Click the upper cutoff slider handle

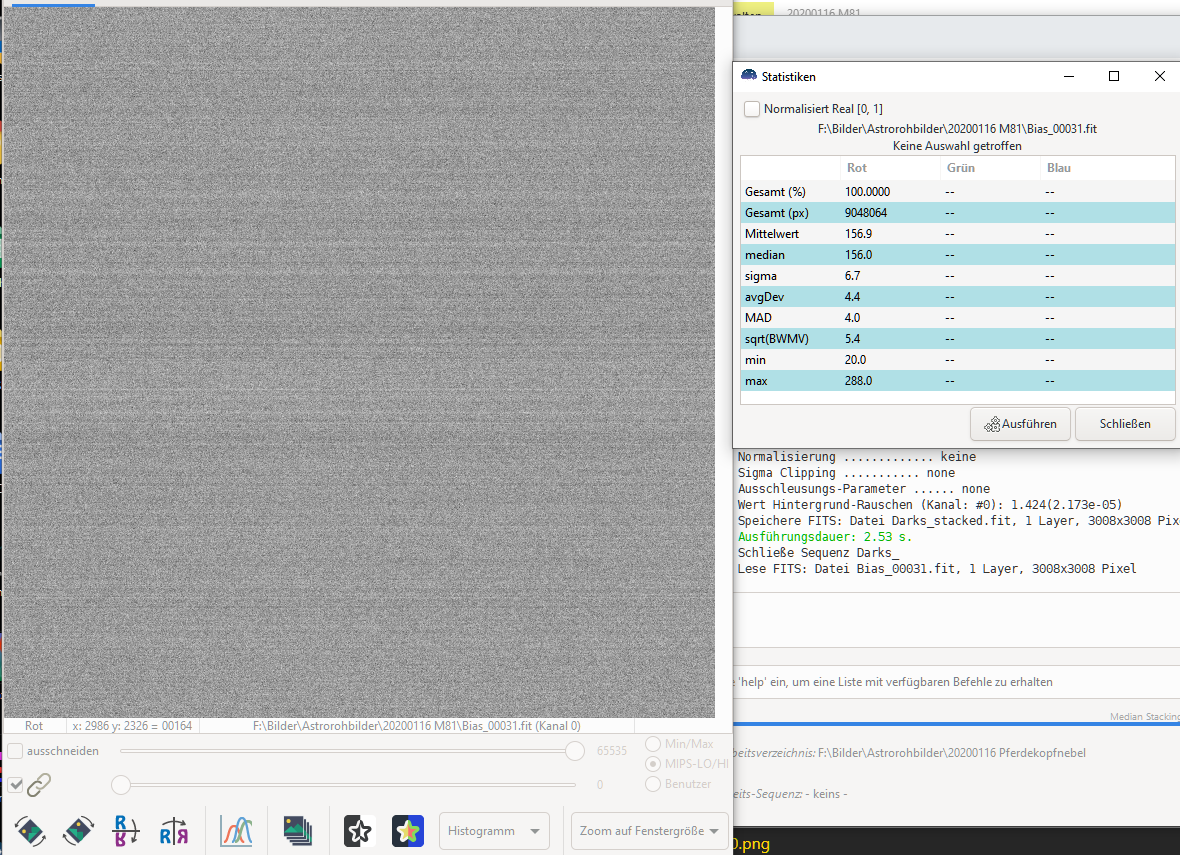click(575, 751)
